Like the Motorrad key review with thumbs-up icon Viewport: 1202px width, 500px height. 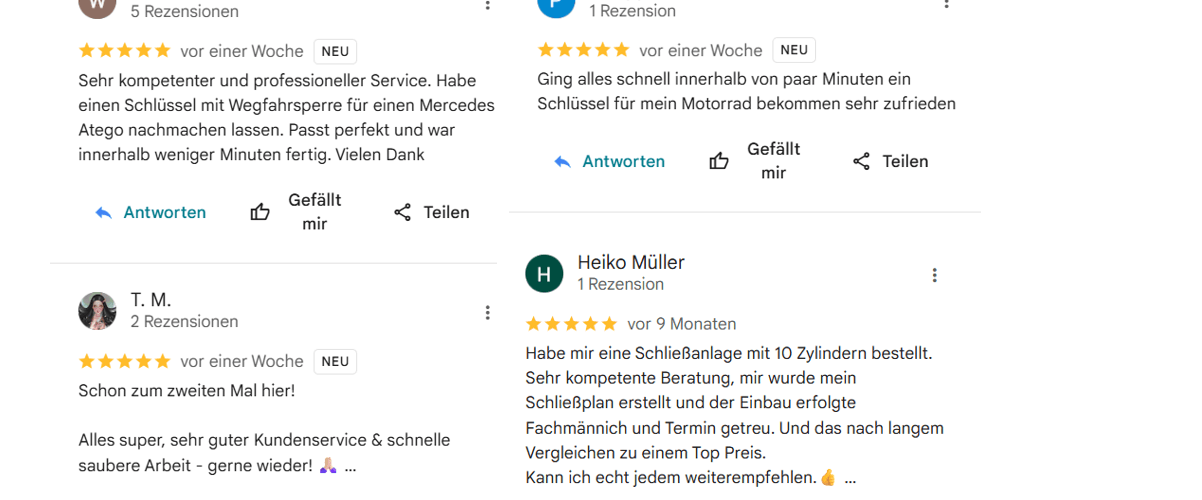(719, 161)
